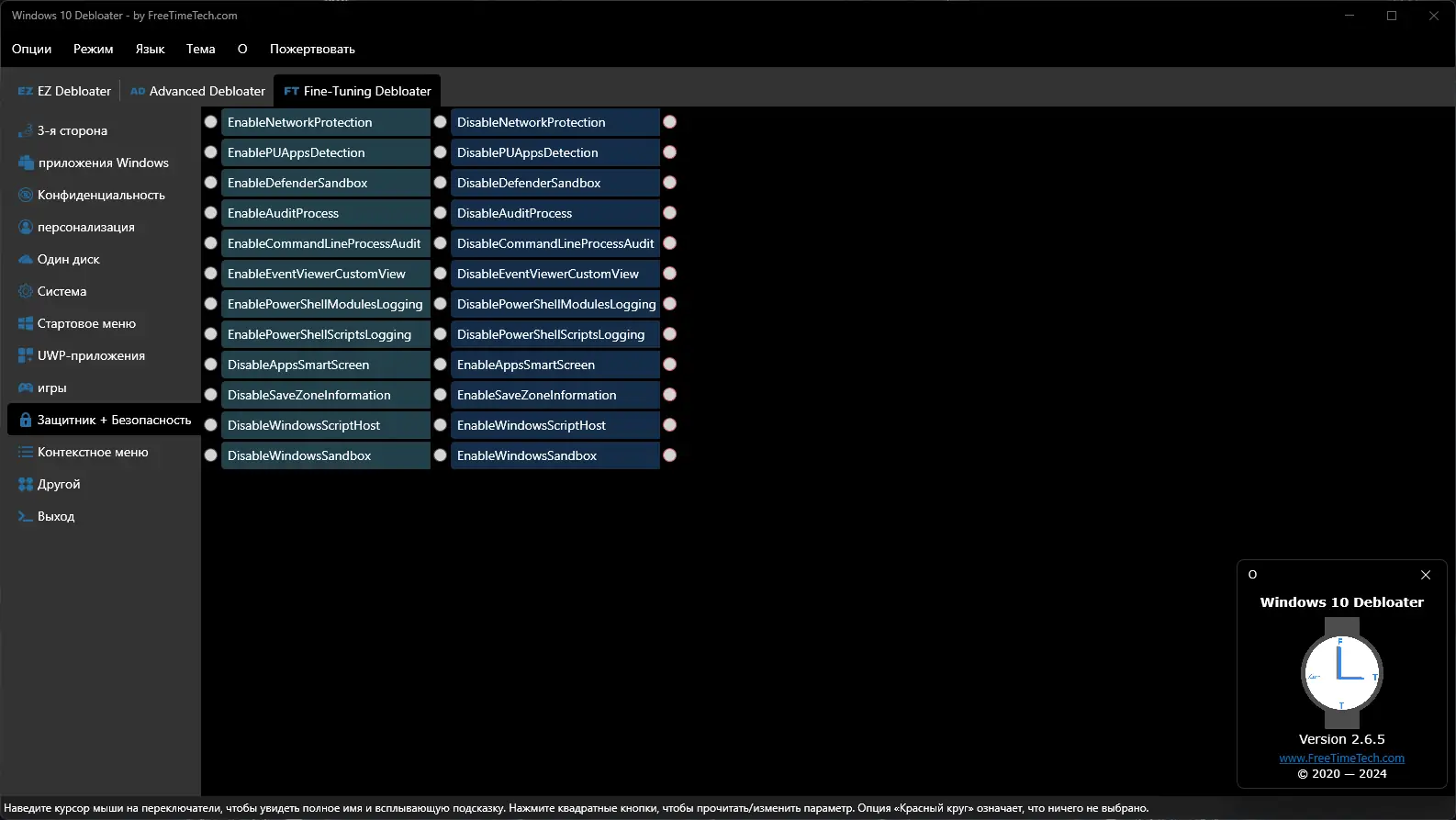1456x820 pixels.
Task: Select the EnableNetworkProtection radio circle
Action: click(x=211, y=122)
